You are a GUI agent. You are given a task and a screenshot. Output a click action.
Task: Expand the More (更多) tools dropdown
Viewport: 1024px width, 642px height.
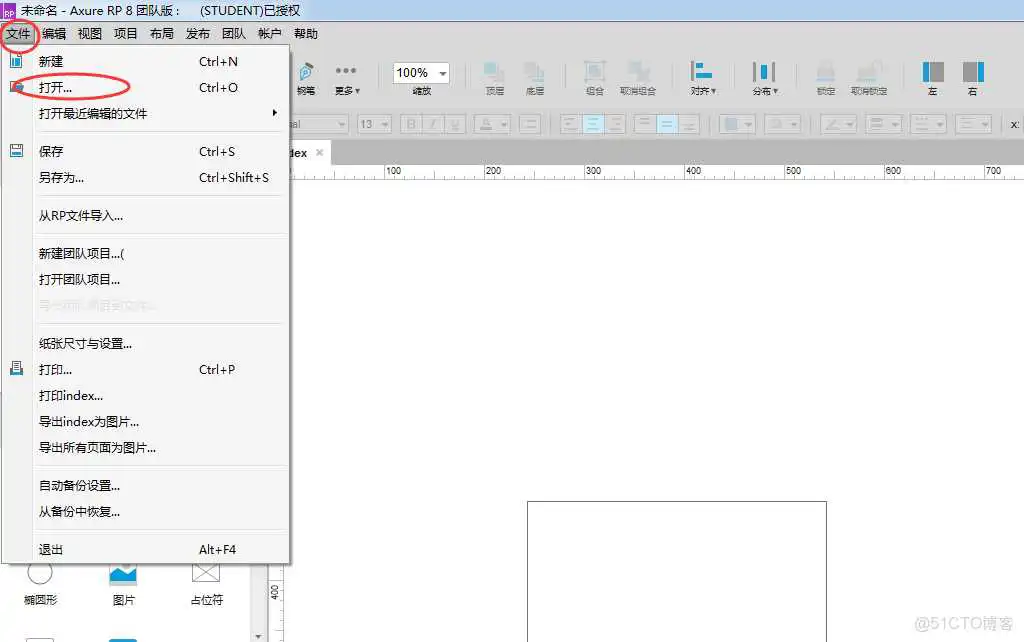tap(346, 76)
